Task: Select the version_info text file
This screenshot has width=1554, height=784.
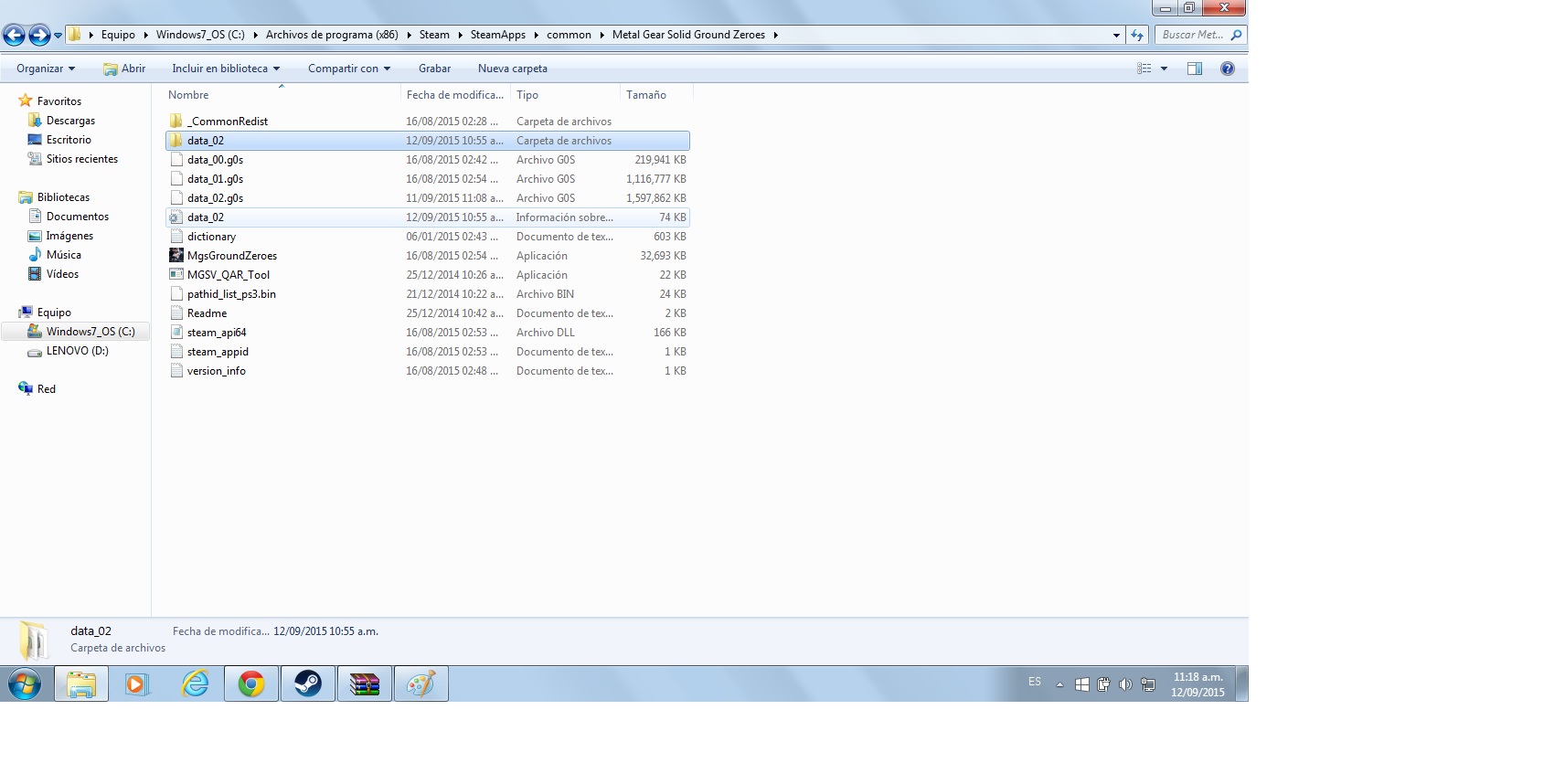Action: tap(427, 371)
